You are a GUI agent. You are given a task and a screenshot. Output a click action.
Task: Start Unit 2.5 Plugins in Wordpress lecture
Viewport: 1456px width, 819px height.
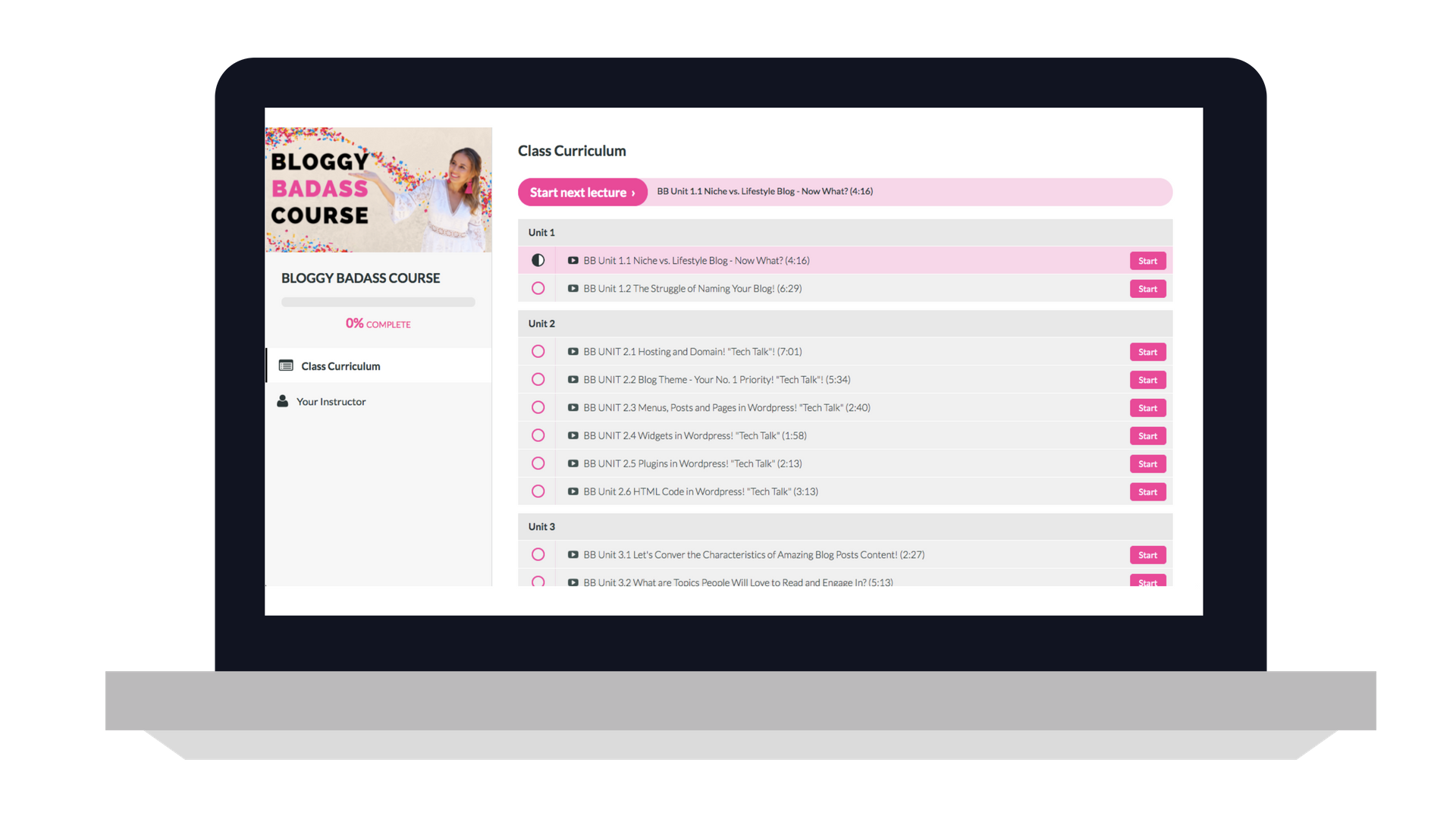click(1147, 464)
